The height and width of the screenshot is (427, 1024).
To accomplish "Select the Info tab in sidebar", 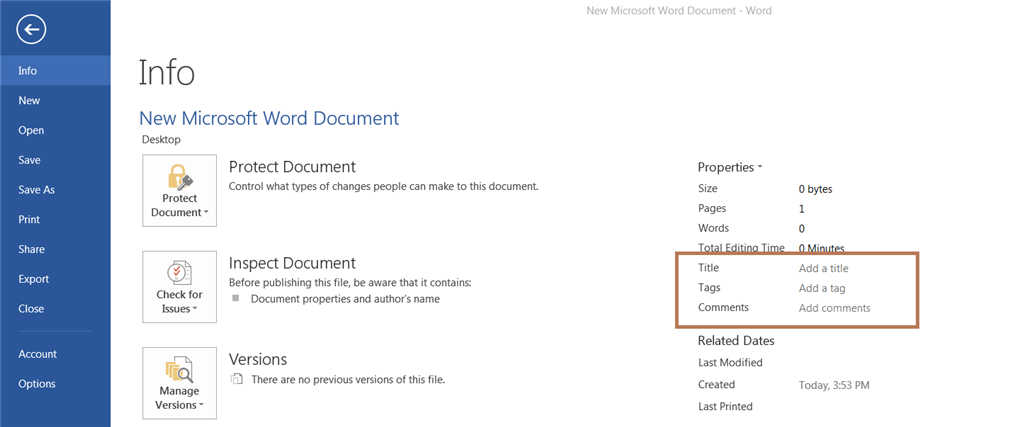I will pos(55,71).
